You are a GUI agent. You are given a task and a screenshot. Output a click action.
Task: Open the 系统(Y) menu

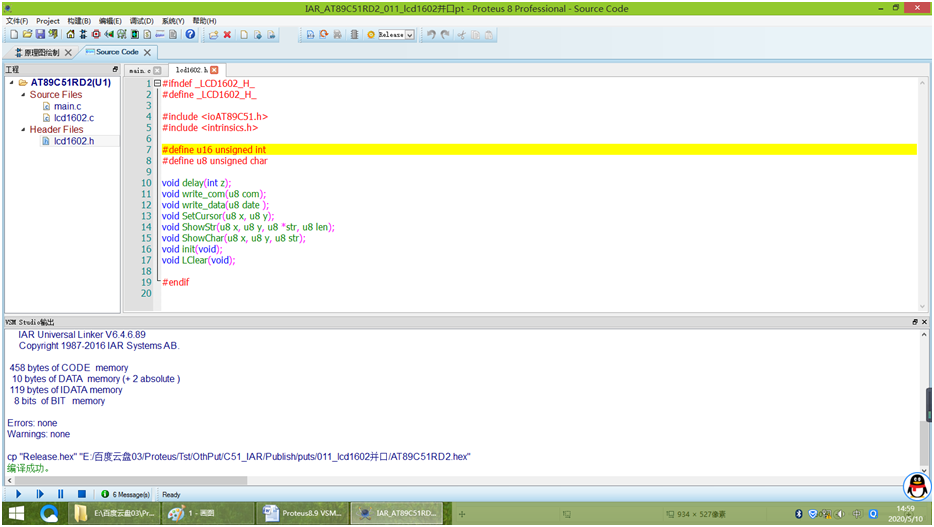pos(173,21)
